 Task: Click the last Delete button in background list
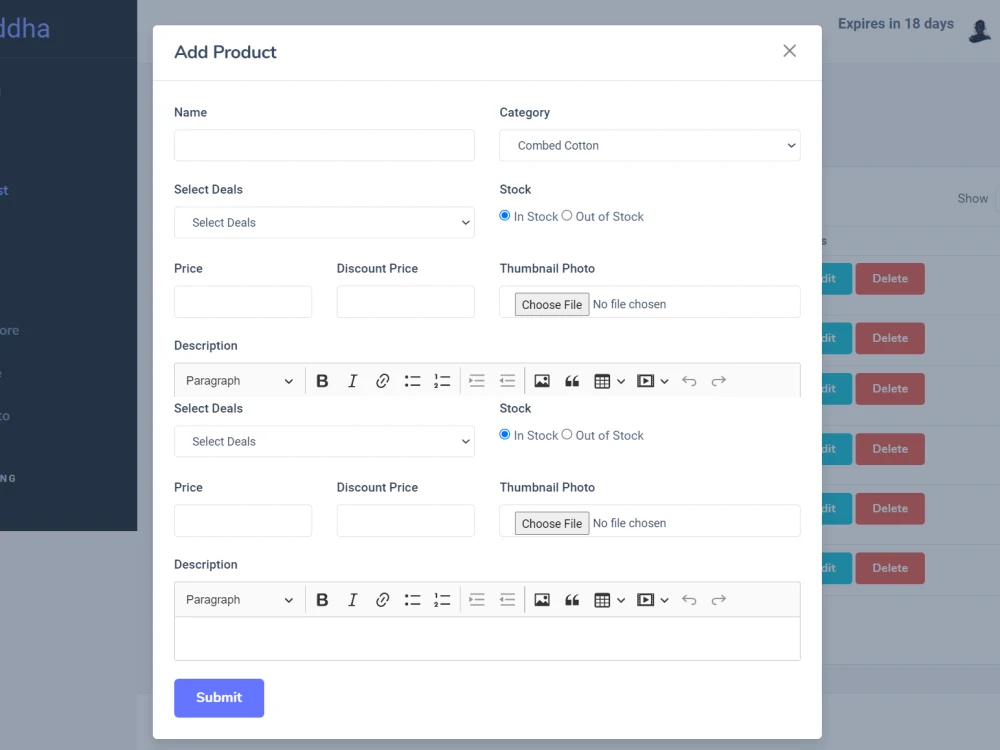click(890, 568)
